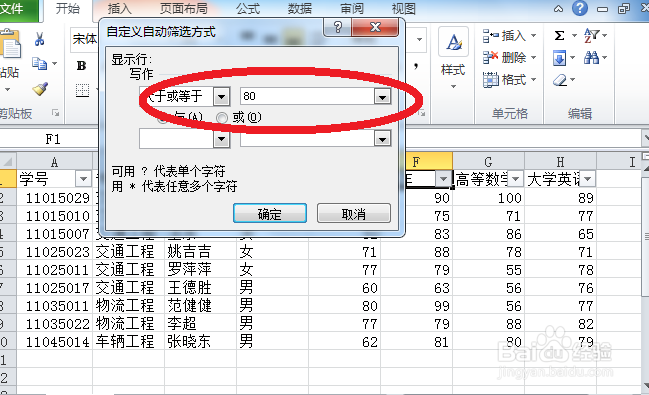This screenshot has height=395, width=649.
Task: Click the Name Box showing F1
Action: click(52, 139)
